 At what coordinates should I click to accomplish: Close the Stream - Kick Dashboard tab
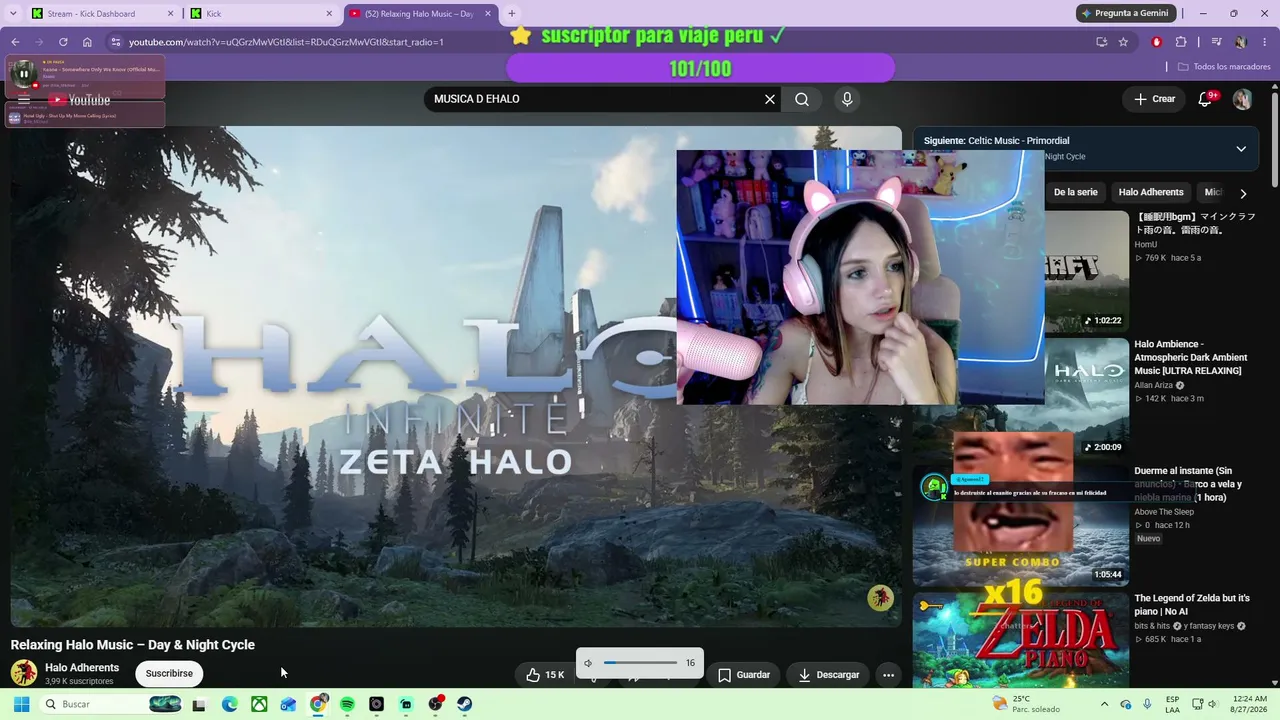(x=171, y=14)
